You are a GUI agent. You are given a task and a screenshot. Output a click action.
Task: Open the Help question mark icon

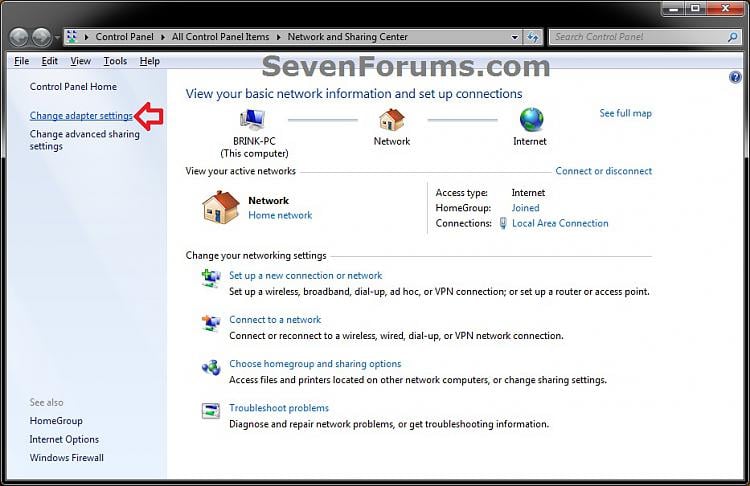click(735, 77)
